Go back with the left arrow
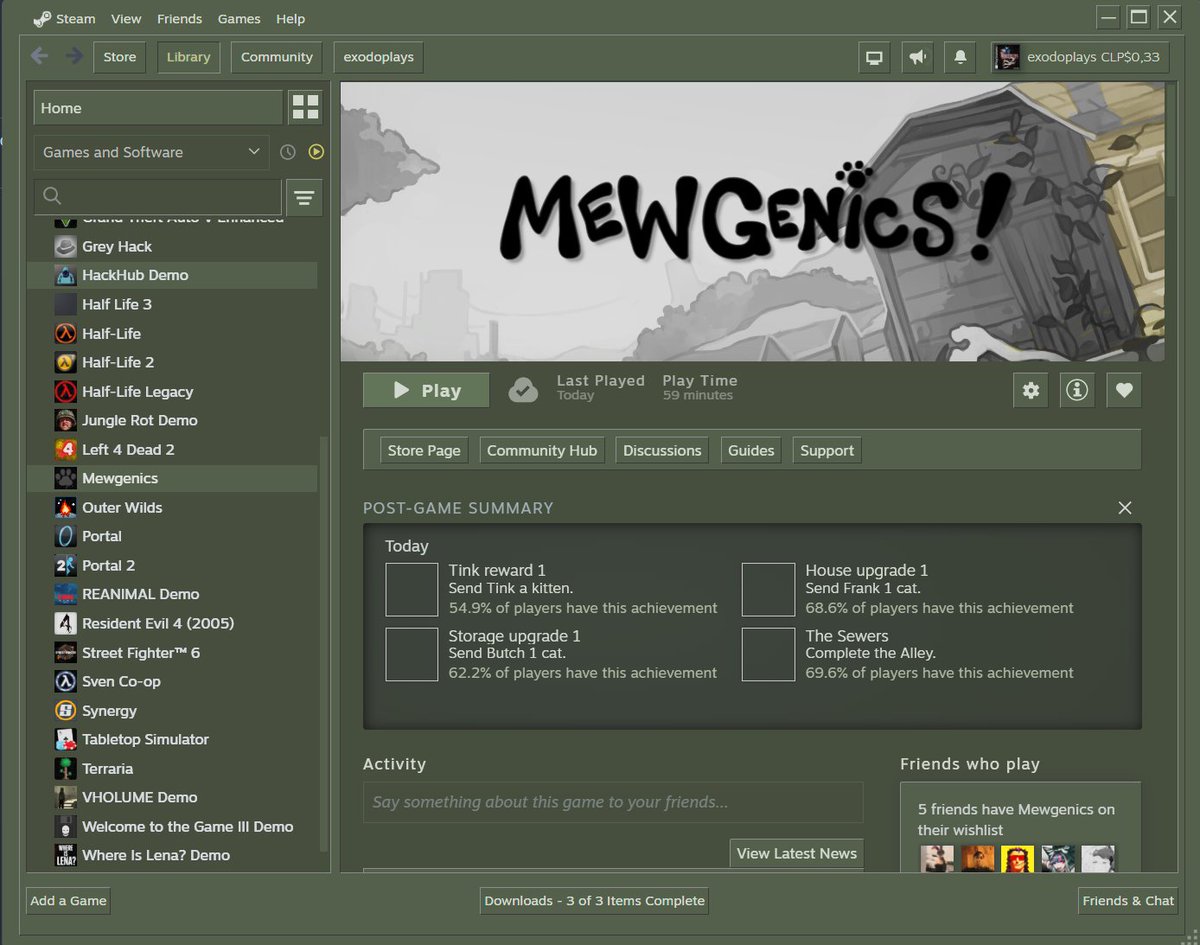Viewport: 1200px width, 945px height. coord(39,56)
